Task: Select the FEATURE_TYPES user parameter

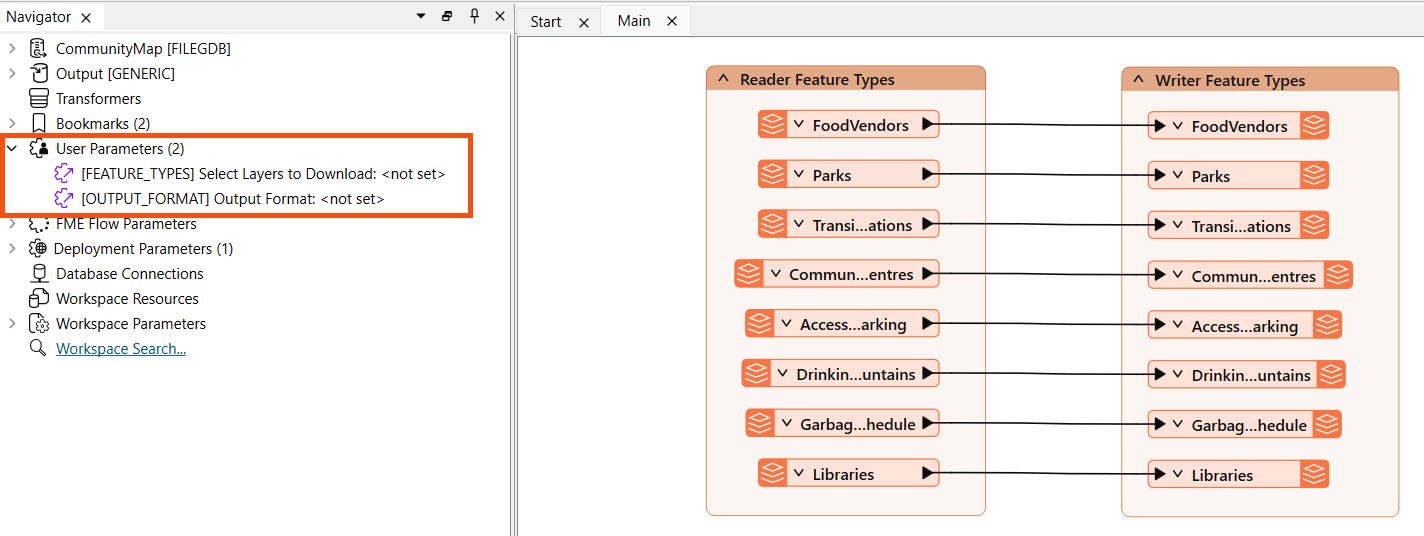Action: (x=262, y=174)
